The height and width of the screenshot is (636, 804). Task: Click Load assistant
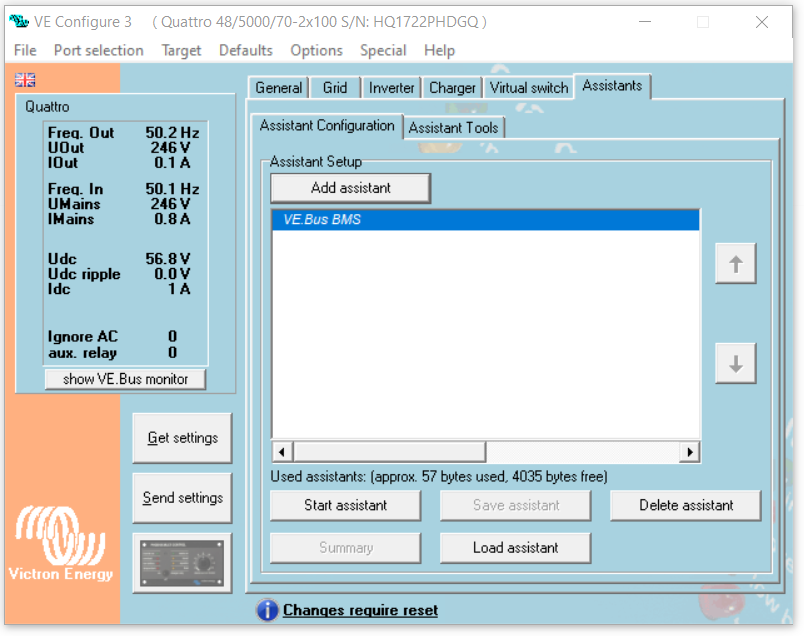click(516, 548)
